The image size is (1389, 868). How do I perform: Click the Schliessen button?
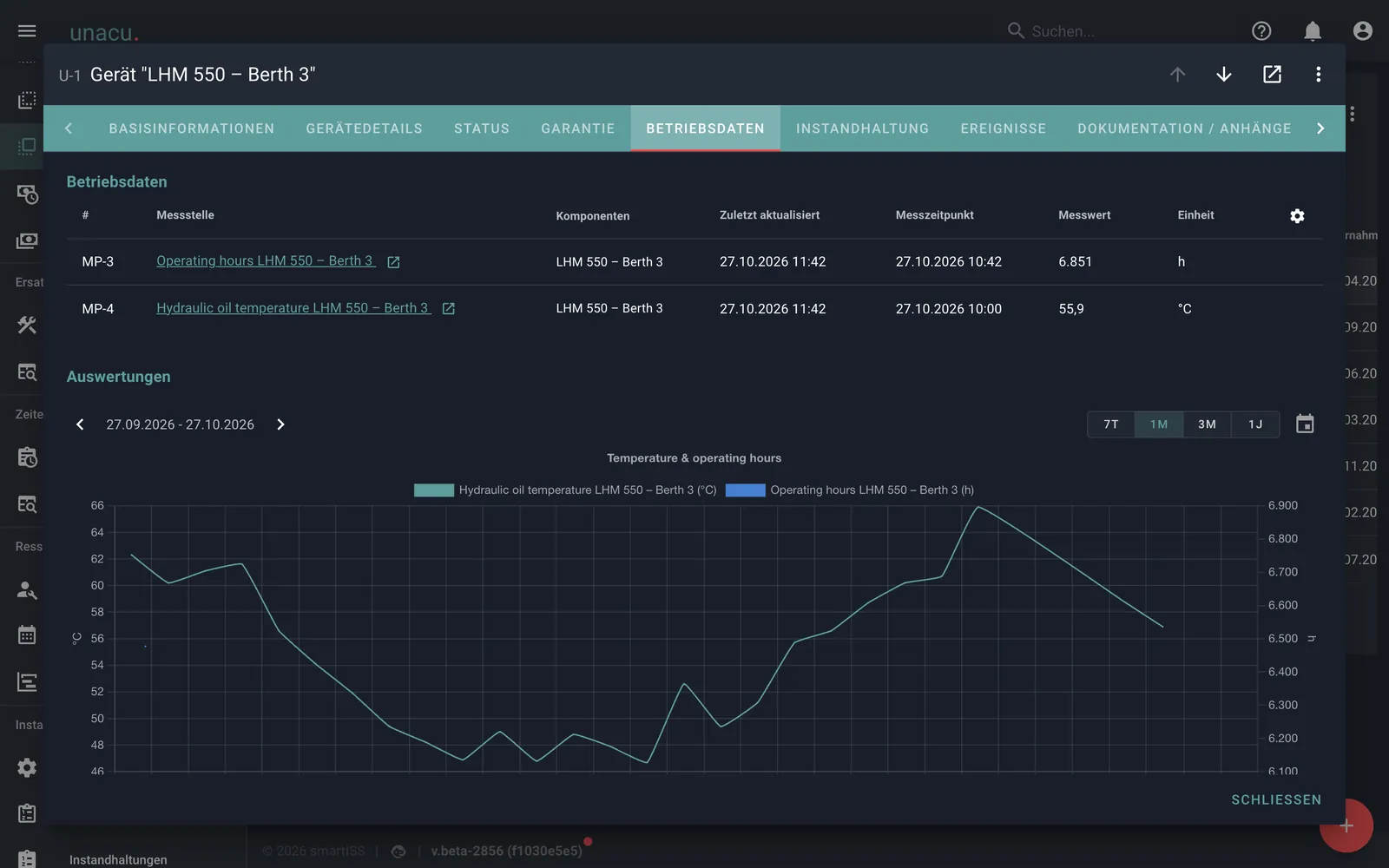tap(1276, 799)
